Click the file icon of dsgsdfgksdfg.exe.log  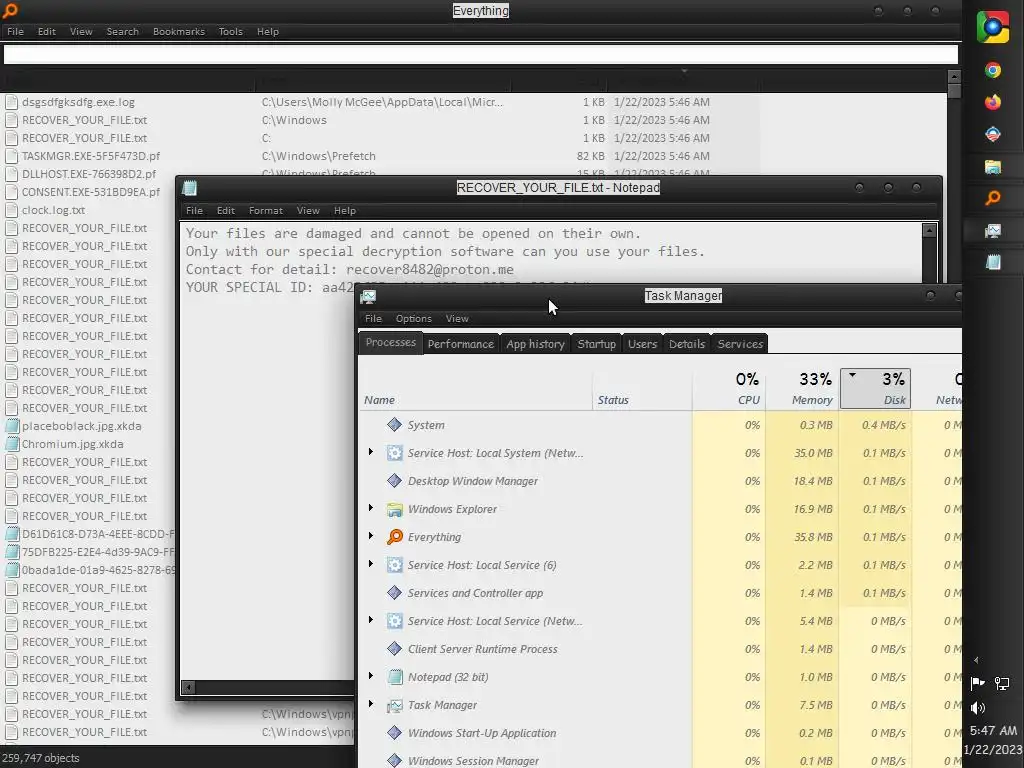[11, 102]
